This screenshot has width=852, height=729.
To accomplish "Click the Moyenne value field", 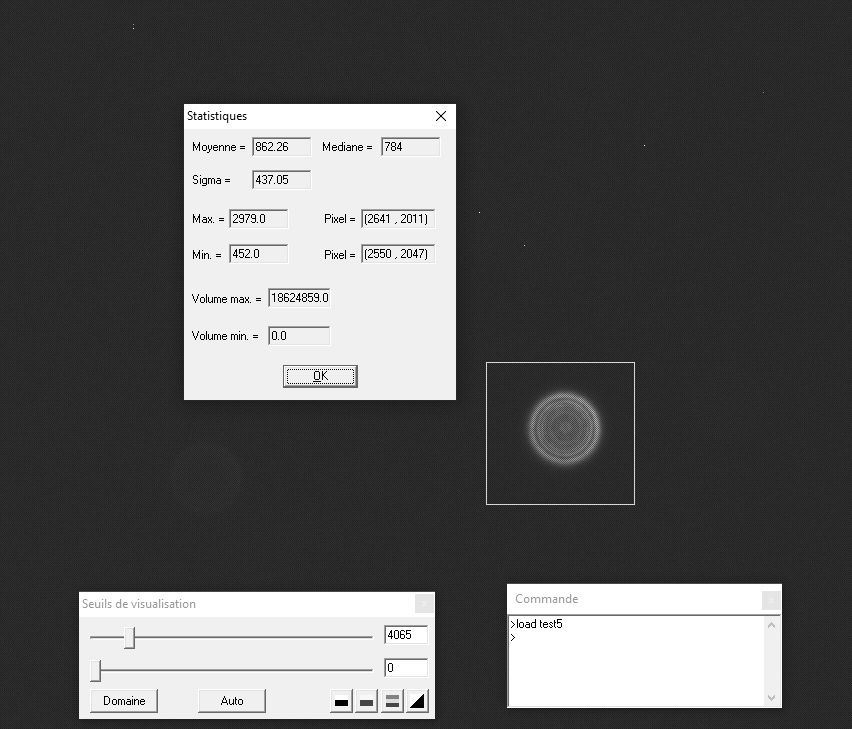I will (280, 146).
